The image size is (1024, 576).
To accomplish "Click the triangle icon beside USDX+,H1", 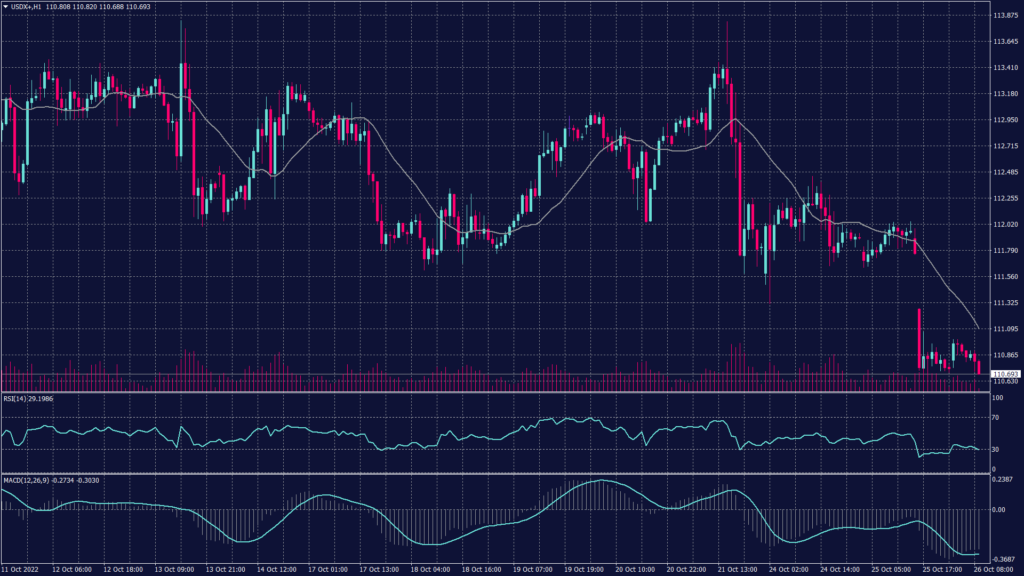I will pyautogui.click(x=6, y=7).
